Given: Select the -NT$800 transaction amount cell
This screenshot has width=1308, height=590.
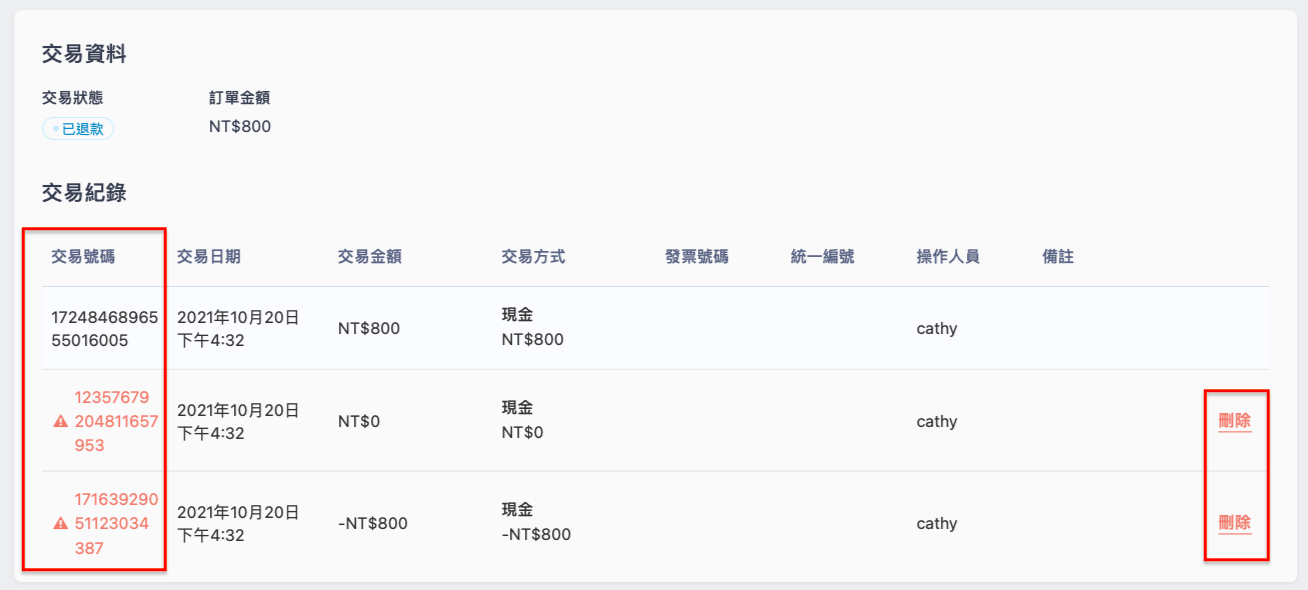Looking at the screenshot, I should click(x=373, y=523).
